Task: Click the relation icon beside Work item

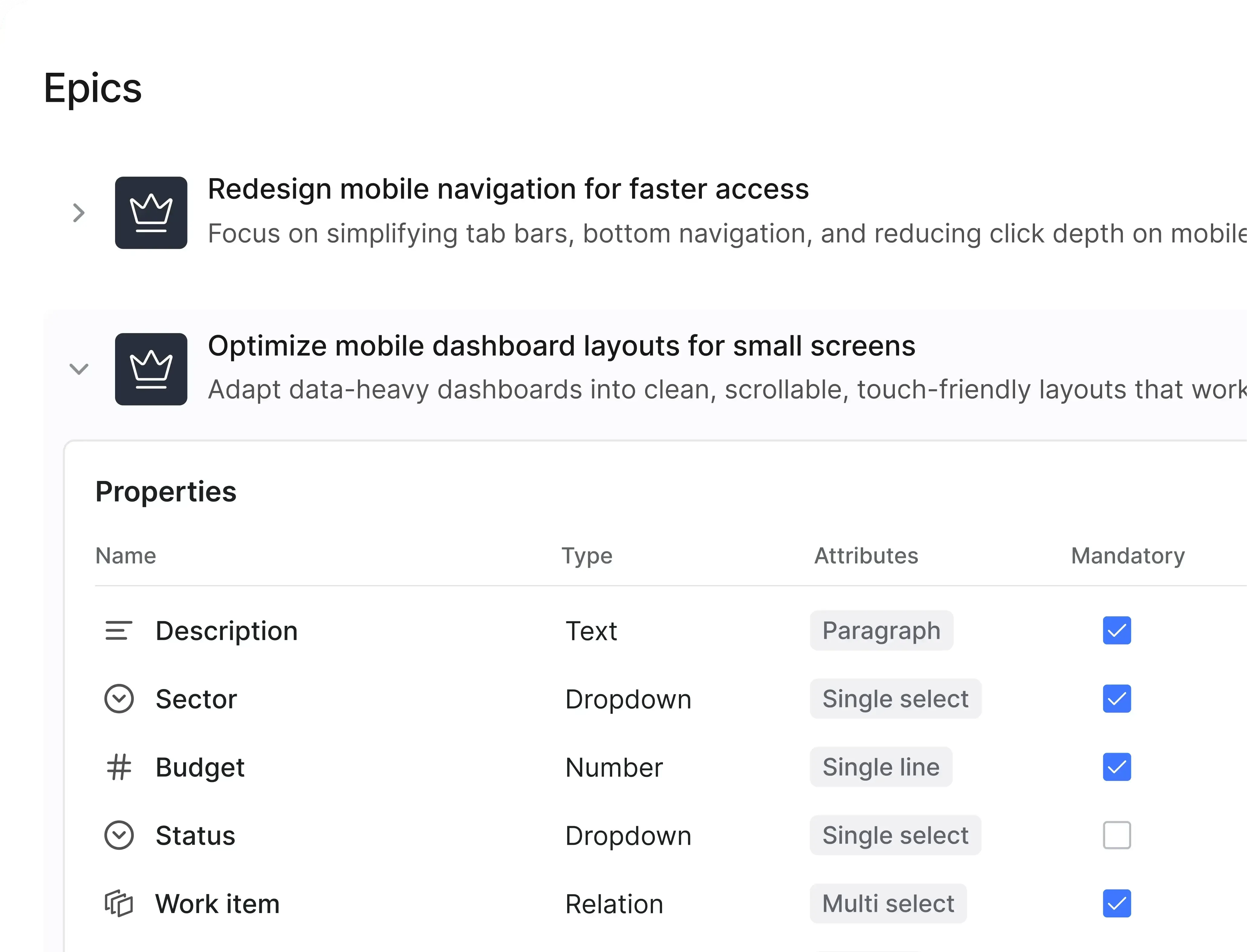Action: coord(118,903)
